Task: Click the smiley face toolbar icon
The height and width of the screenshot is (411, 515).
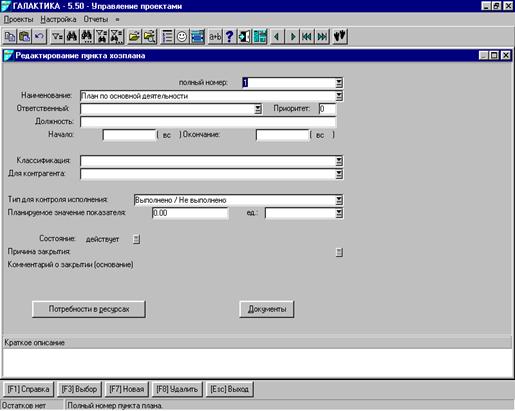Action: [182, 36]
